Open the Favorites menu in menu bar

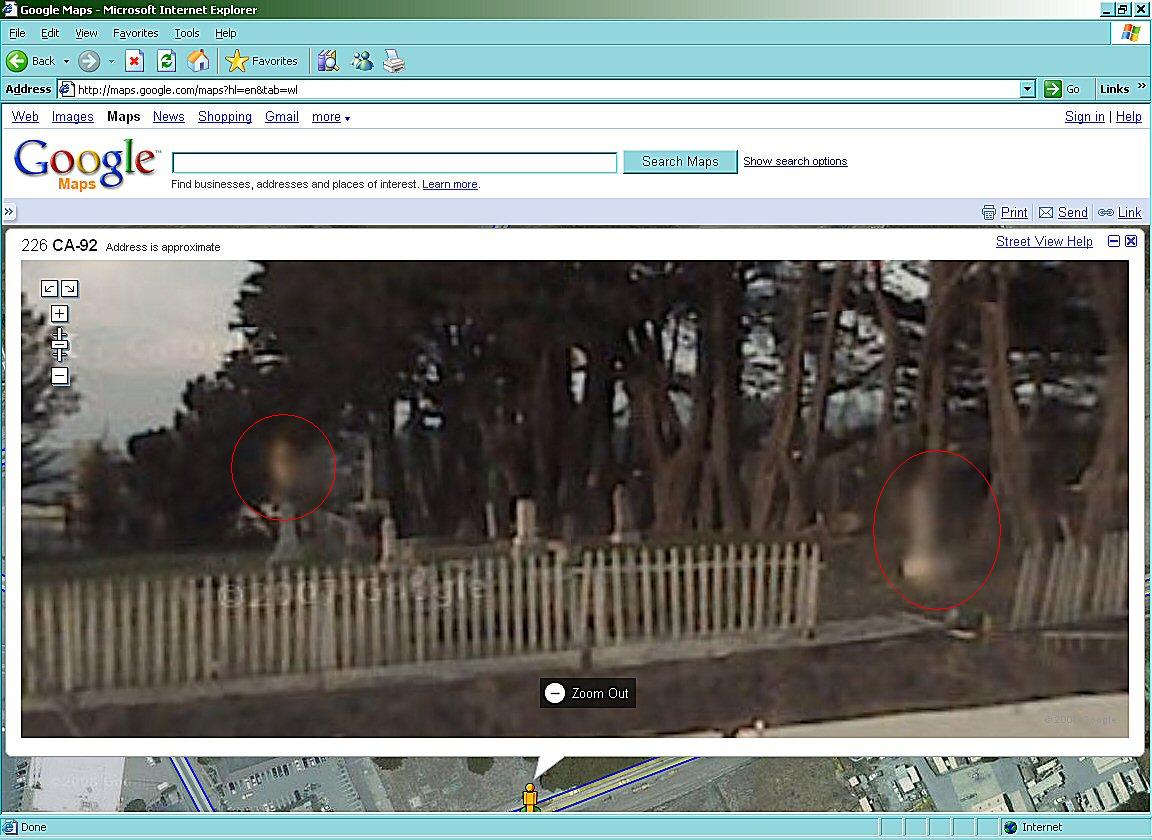(135, 33)
